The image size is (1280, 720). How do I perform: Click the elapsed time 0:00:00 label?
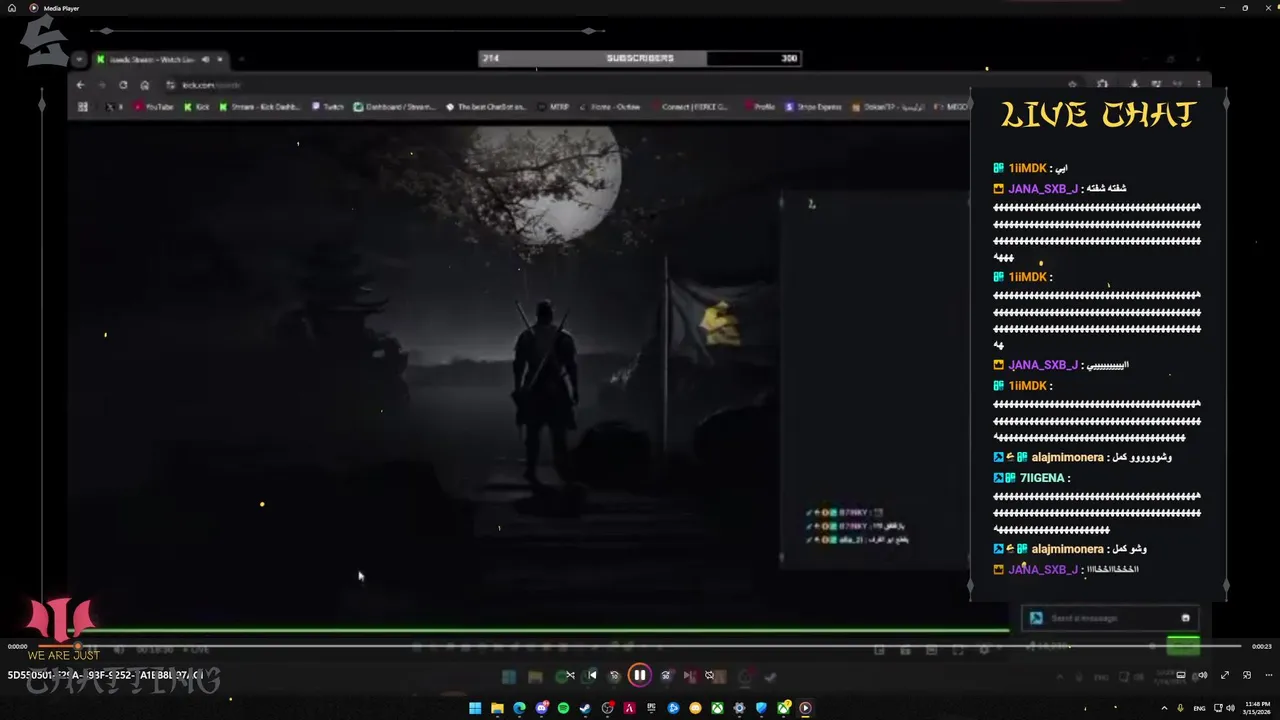[x=18, y=646]
